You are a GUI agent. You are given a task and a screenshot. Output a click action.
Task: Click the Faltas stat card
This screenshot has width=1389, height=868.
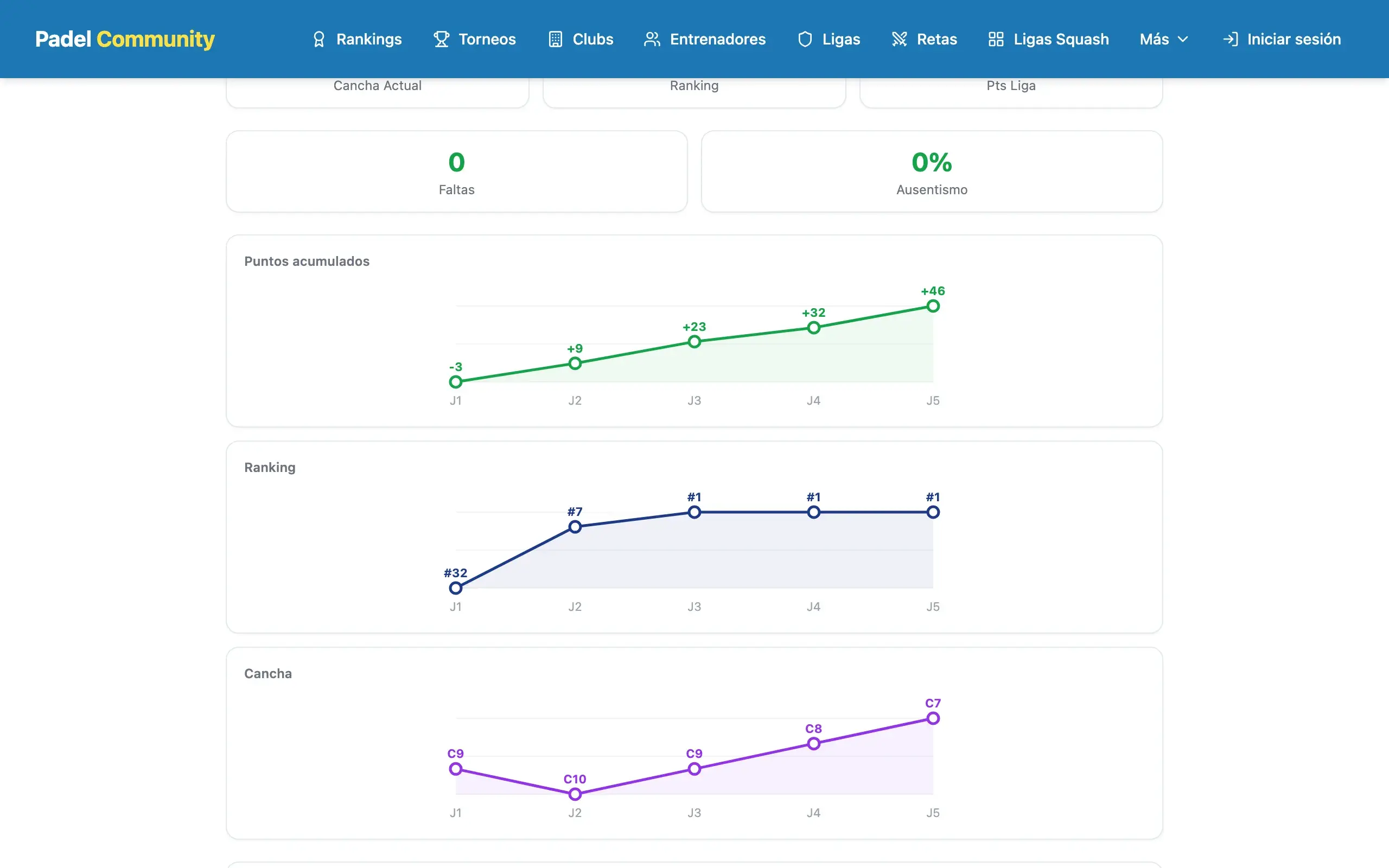pyautogui.click(x=457, y=171)
